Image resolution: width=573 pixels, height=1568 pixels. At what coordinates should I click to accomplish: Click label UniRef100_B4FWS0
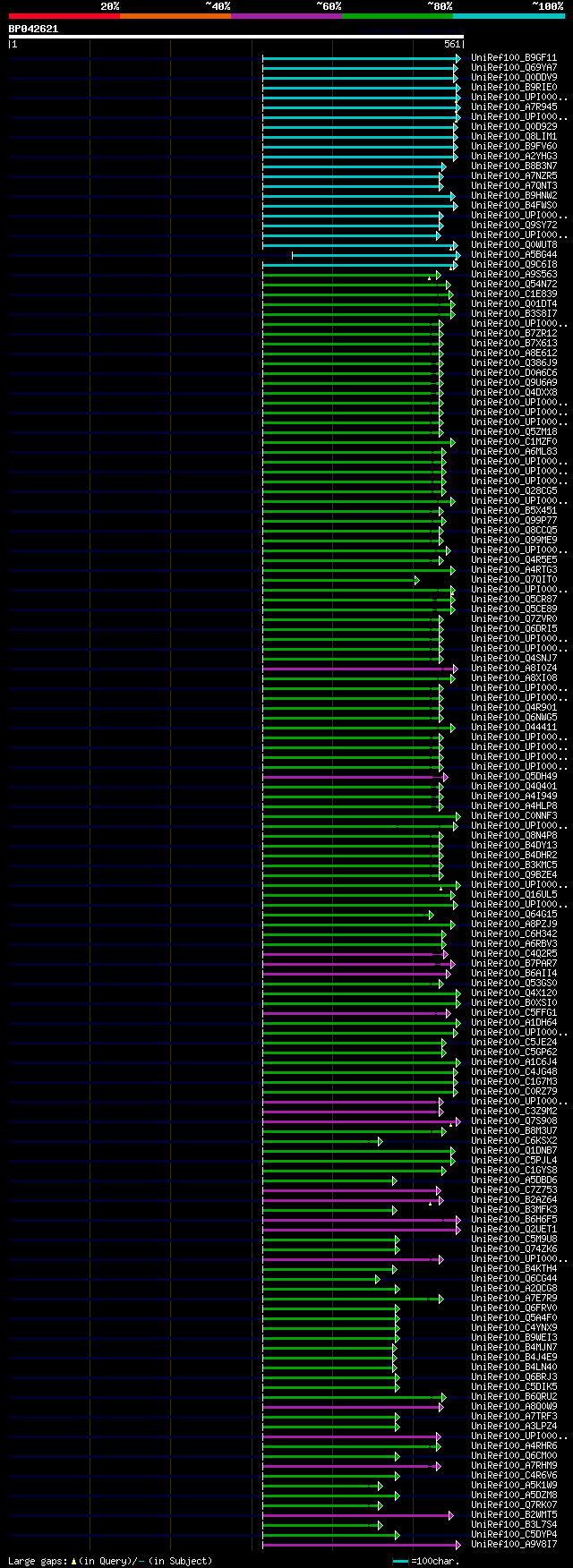(514, 205)
